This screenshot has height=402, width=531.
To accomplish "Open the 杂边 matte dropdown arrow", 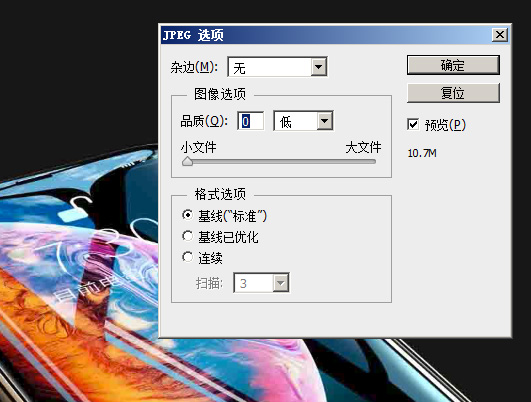I will pos(318,67).
